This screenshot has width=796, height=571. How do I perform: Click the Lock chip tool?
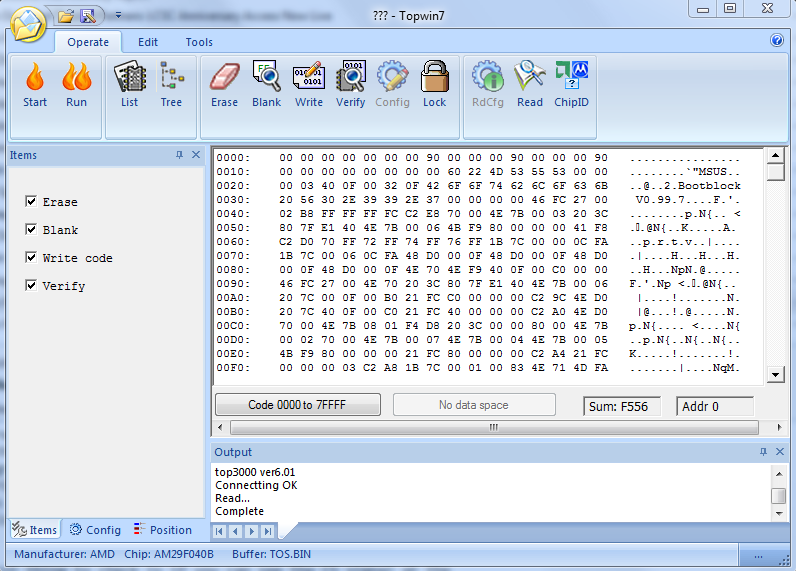coord(435,84)
